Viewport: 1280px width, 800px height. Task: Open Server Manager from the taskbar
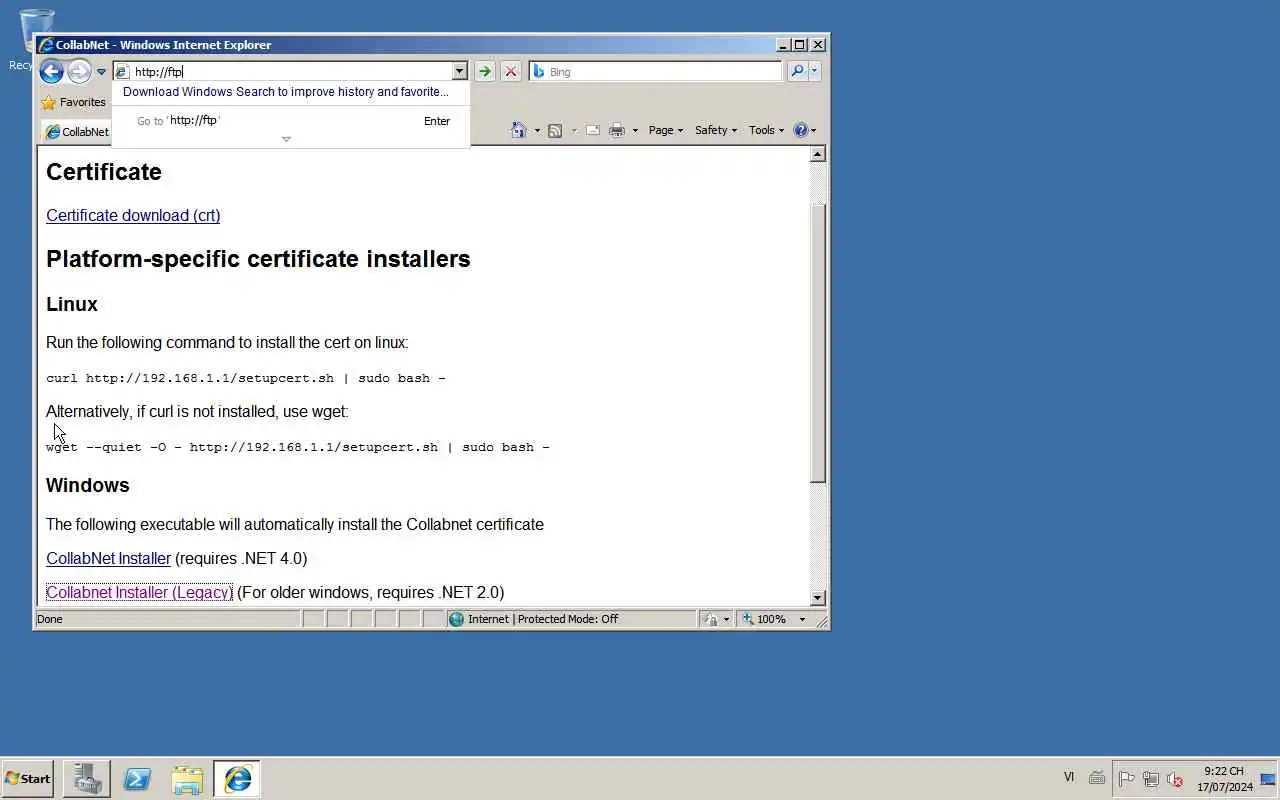coord(87,779)
